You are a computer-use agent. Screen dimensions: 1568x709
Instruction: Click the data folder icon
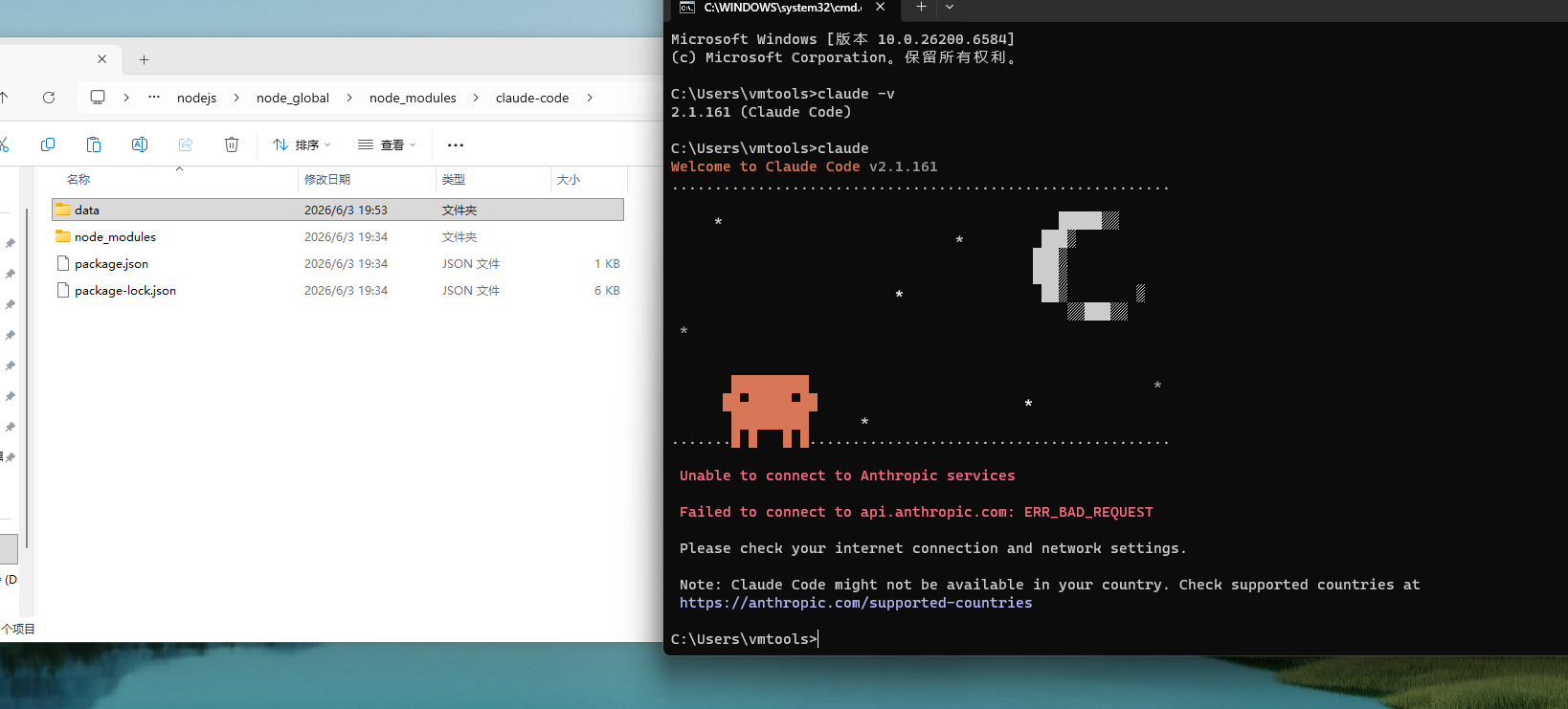point(63,210)
